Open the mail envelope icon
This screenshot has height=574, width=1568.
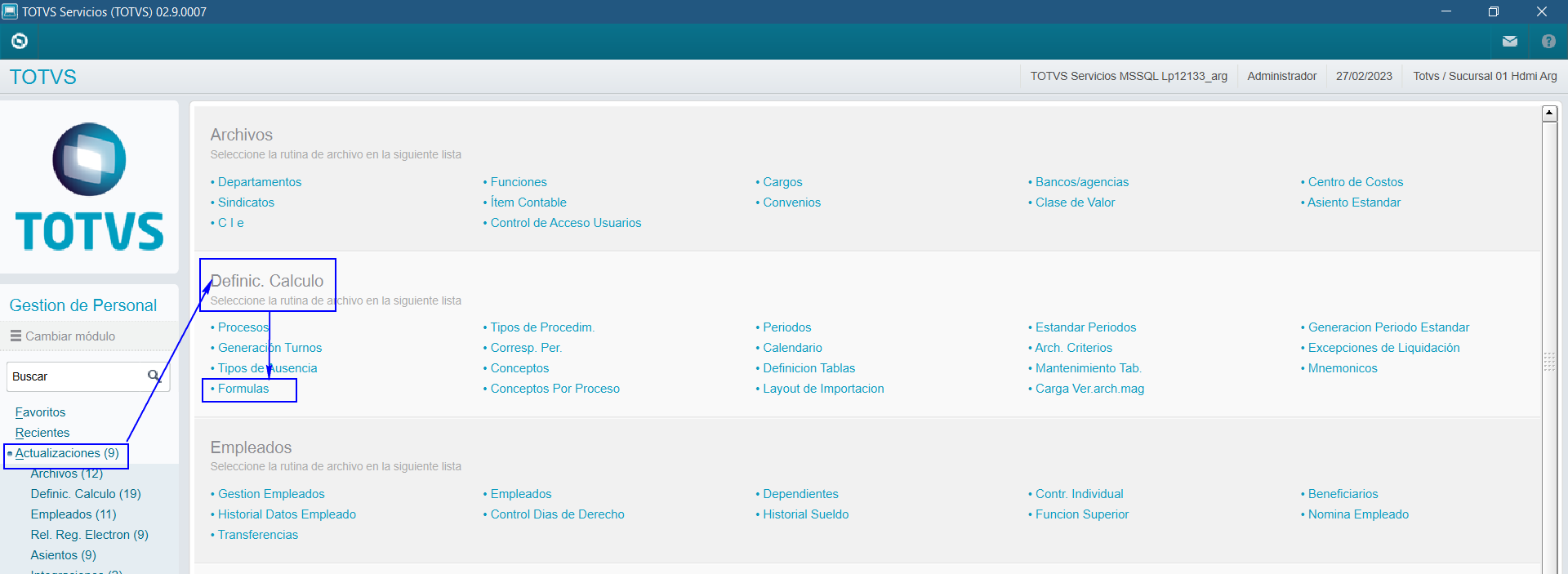pos(1509,41)
